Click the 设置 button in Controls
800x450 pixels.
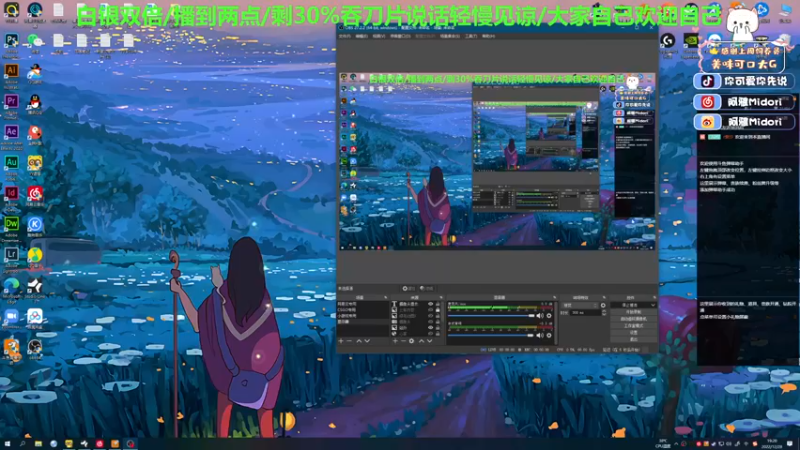tap(633, 333)
